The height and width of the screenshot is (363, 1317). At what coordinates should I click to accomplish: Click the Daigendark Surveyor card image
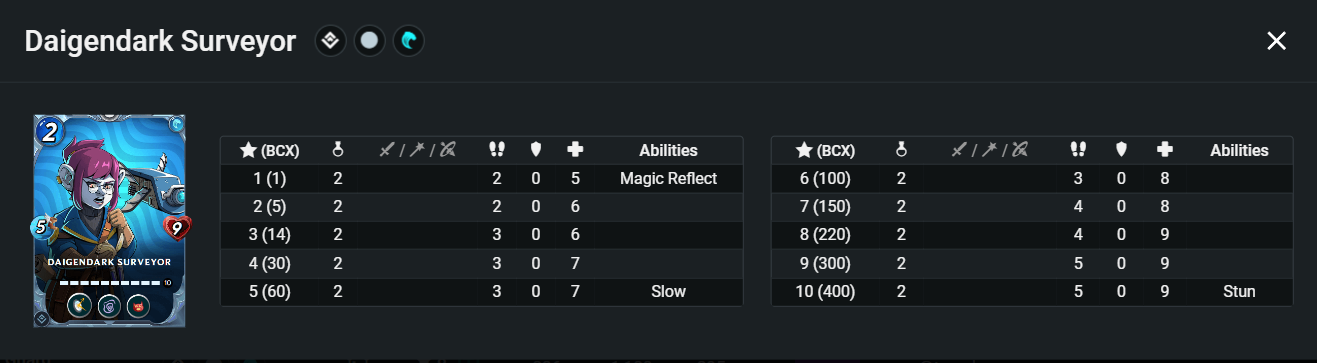click(x=110, y=220)
